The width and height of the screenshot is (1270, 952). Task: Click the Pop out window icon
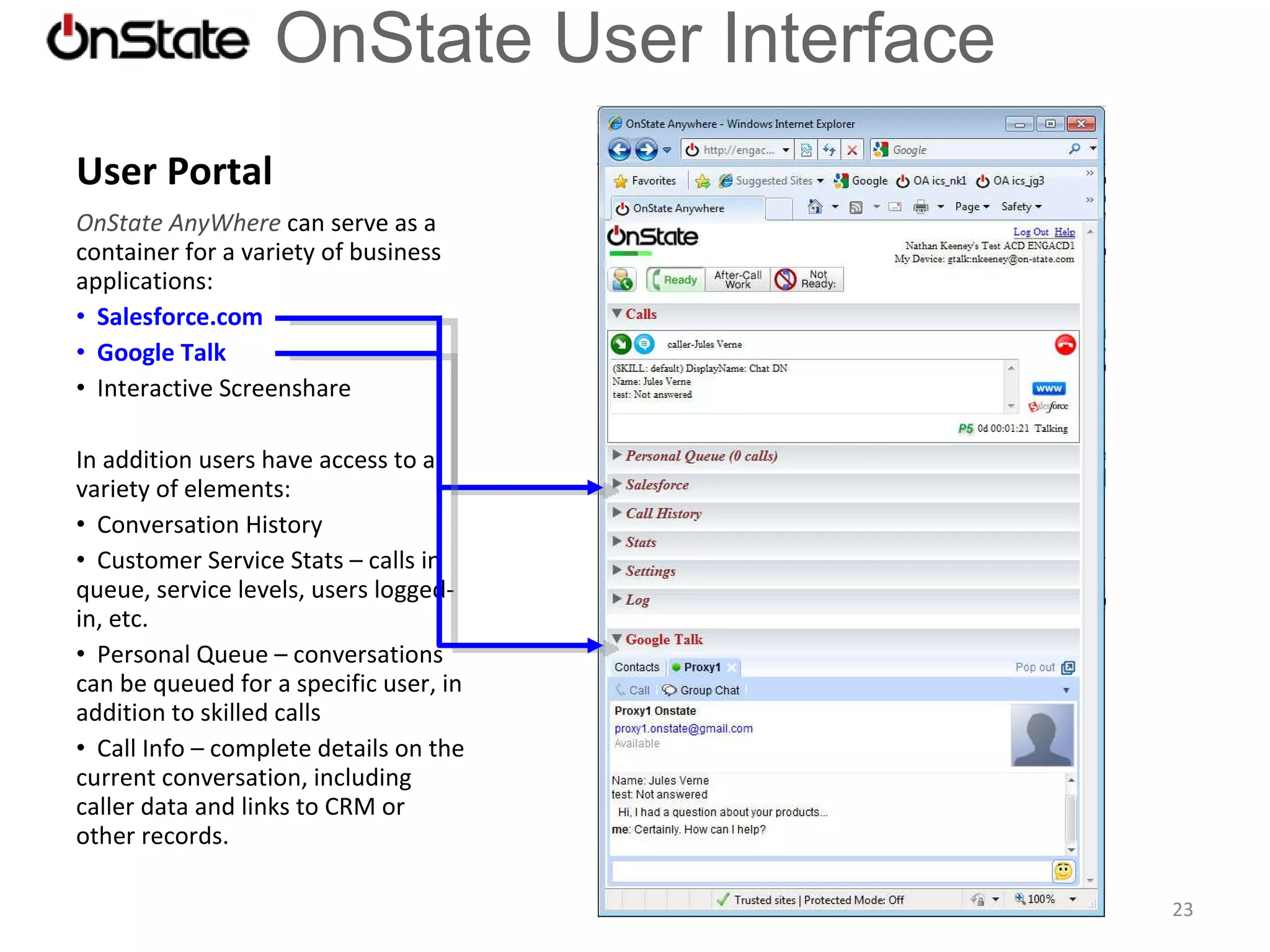click(x=1068, y=668)
